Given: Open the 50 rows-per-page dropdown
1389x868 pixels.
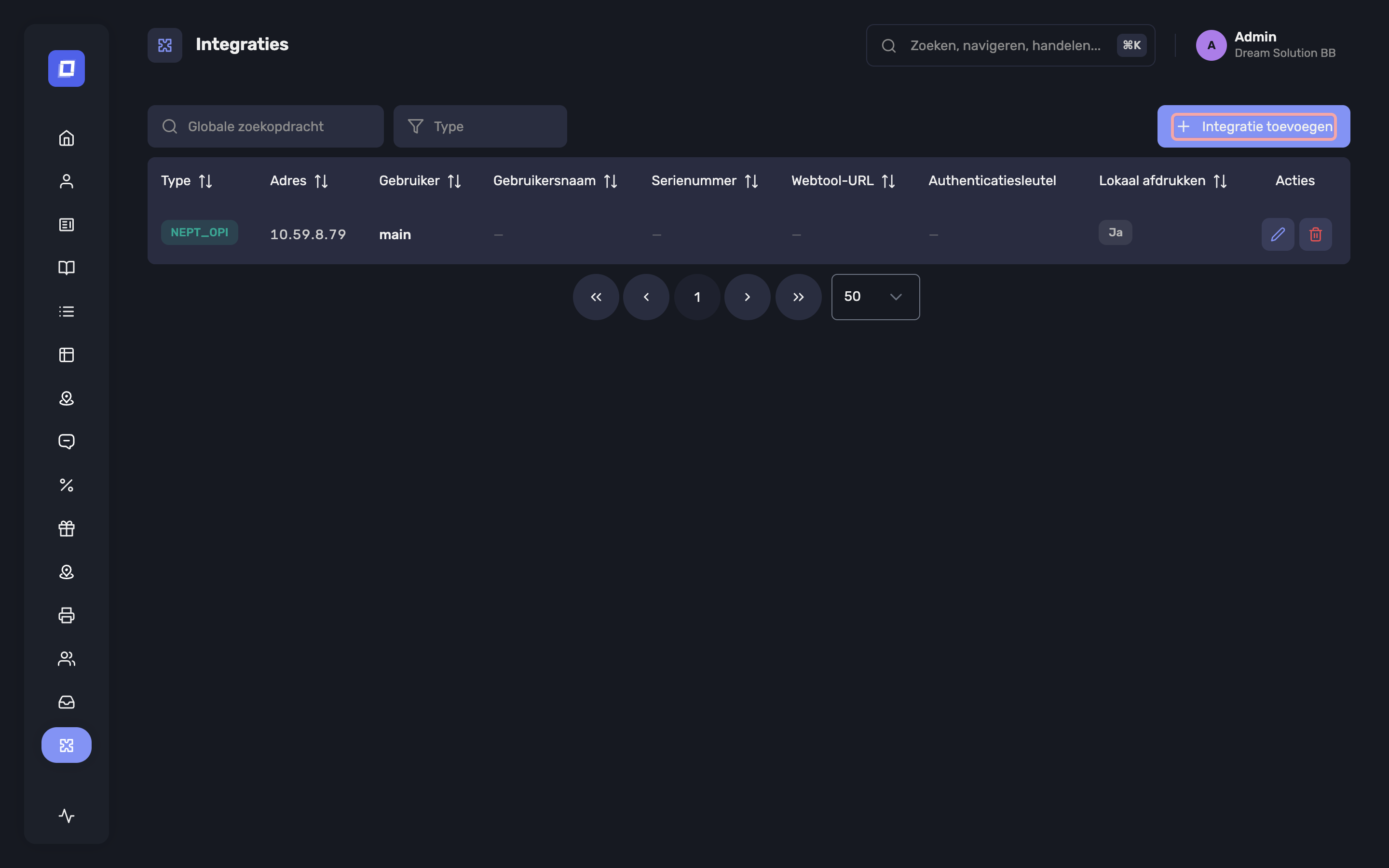Looking at the screenshot, I should click(875, 297).
